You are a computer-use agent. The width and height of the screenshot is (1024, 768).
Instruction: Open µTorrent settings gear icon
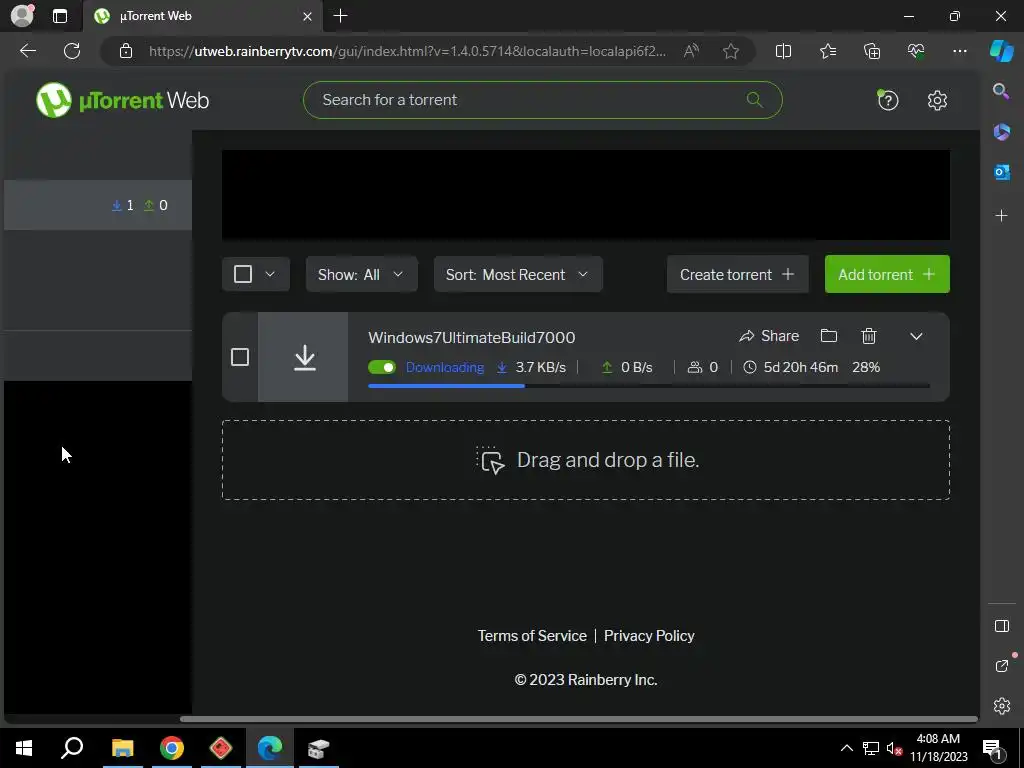[x=937, y=100]
